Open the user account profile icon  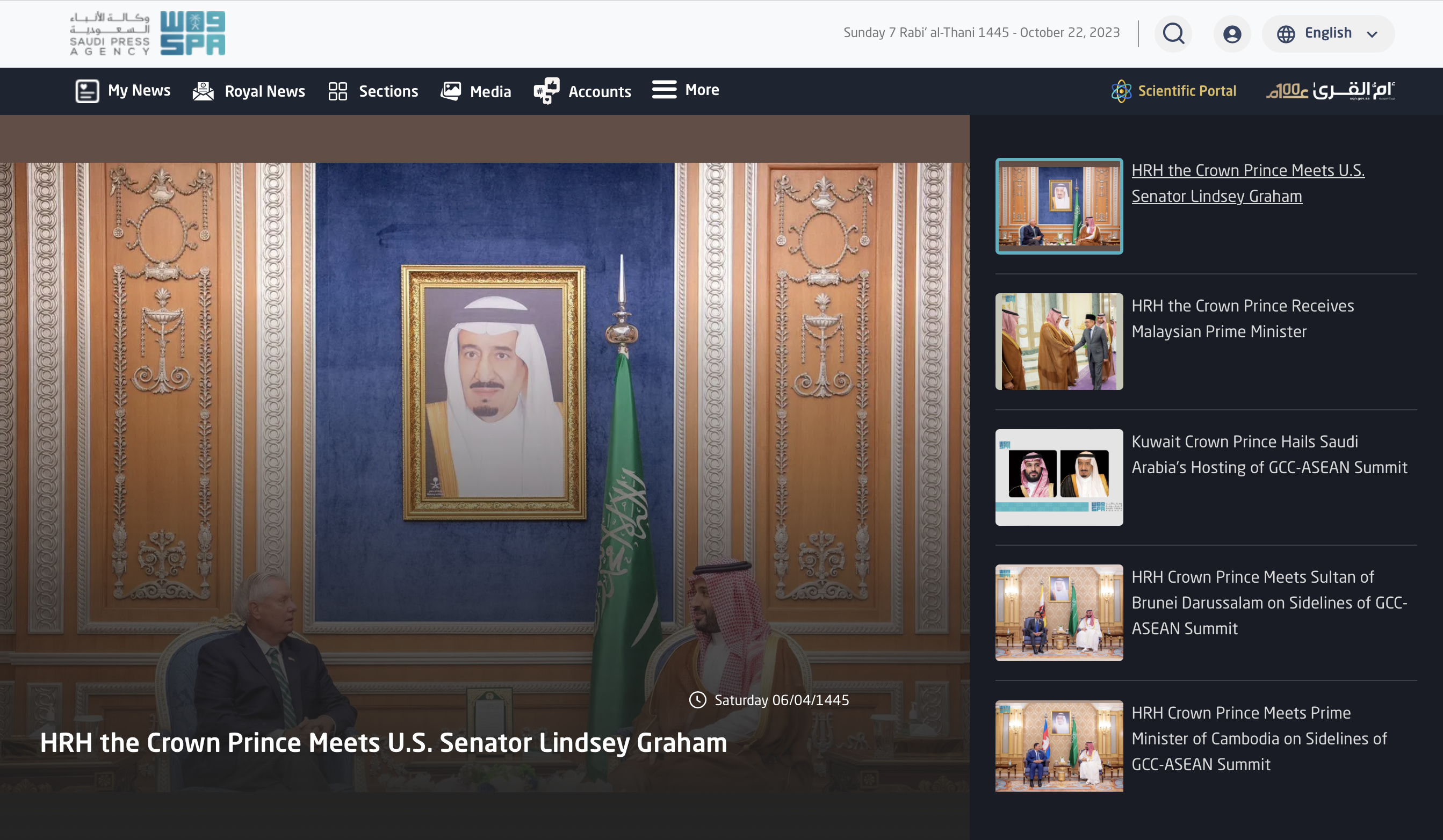pos(1232,34)
